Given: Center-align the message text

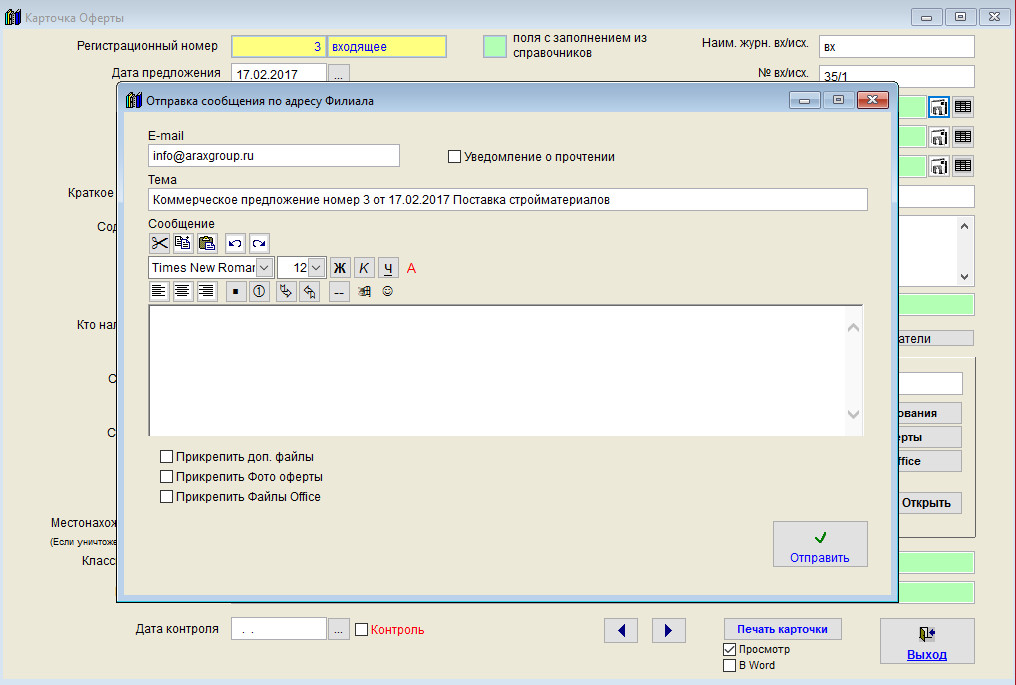Looking at the screenshot, I should 182,292.
